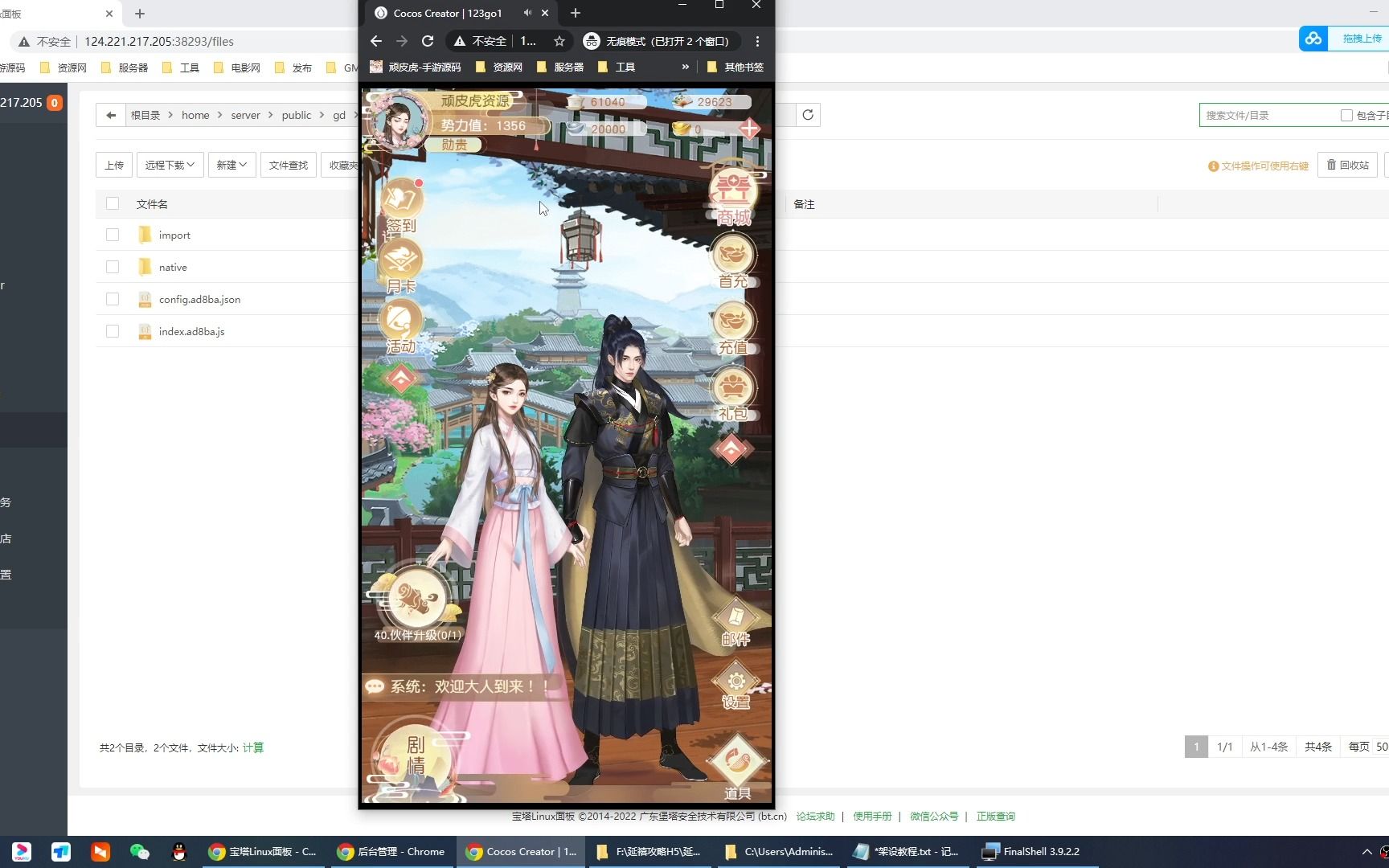Collapse the right game menu arrow
This screenshot has width=1389, height=868.
click(x=731, y=449)
